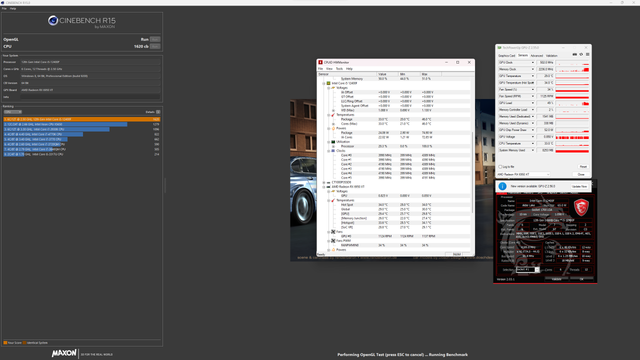Image resolution: width=640 pixels, height=360 pixels.
Task: Open the GPU-Z hamburger menu icon
Action: pyautogui.click(x=587, y=54)
